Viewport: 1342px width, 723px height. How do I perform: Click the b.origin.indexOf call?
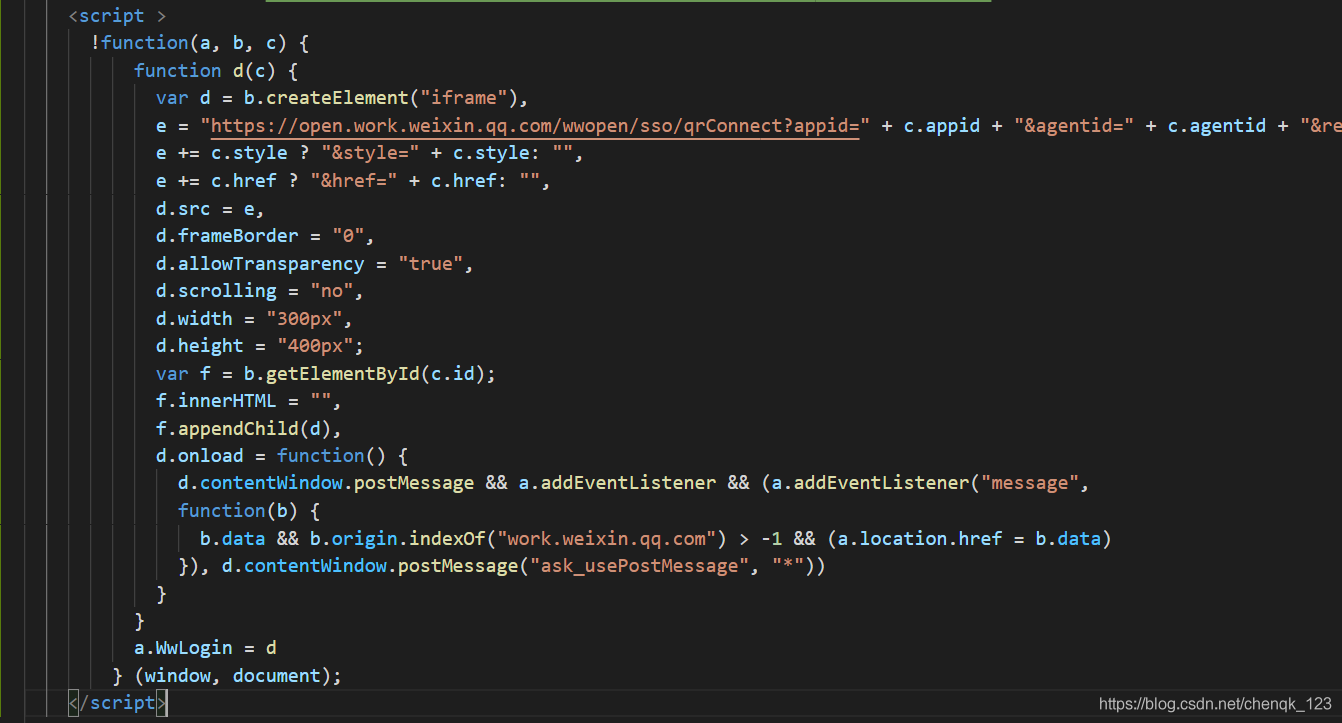point(400,539)
